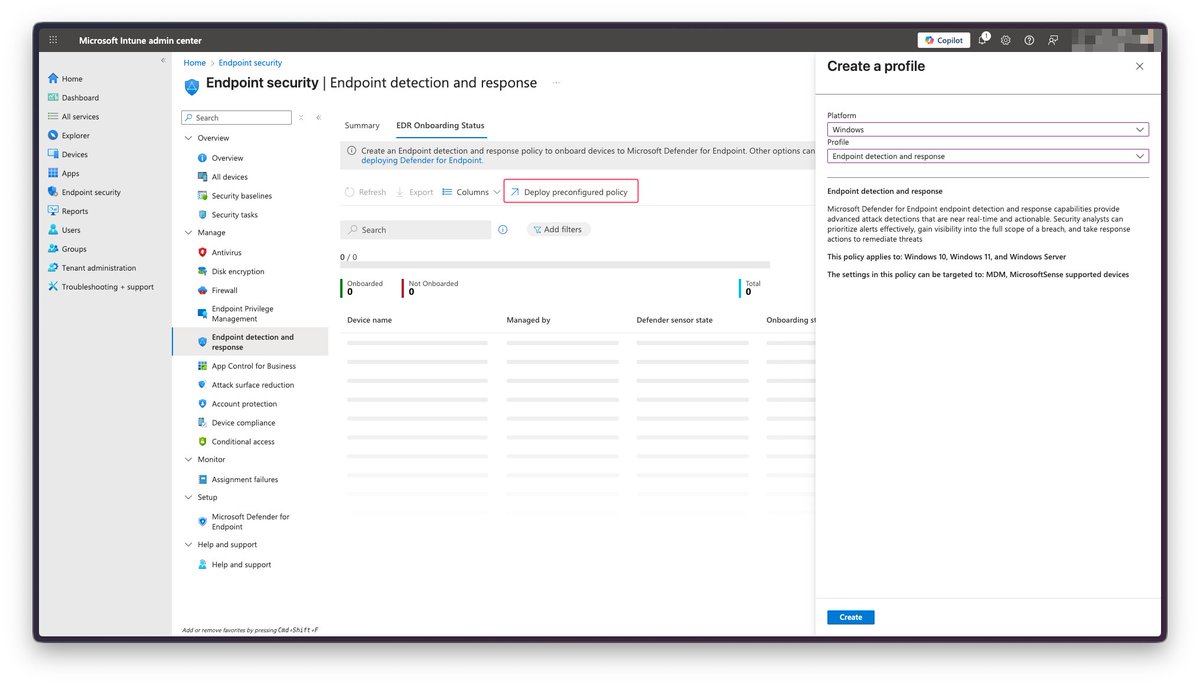
Task: Open the app launcher waffle icon
Action: point(53,40)
